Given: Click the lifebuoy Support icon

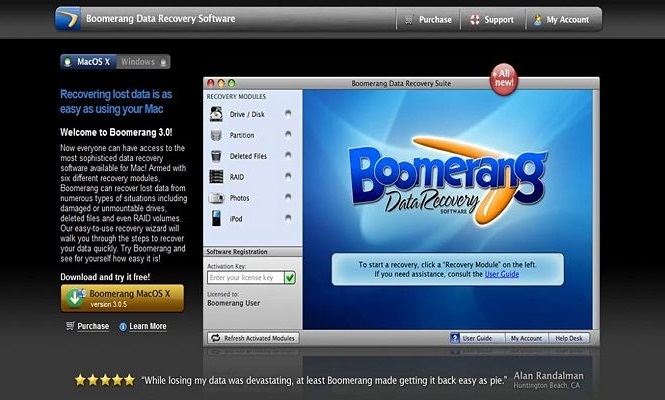Looking at the screenshot, I should [475, 20].
